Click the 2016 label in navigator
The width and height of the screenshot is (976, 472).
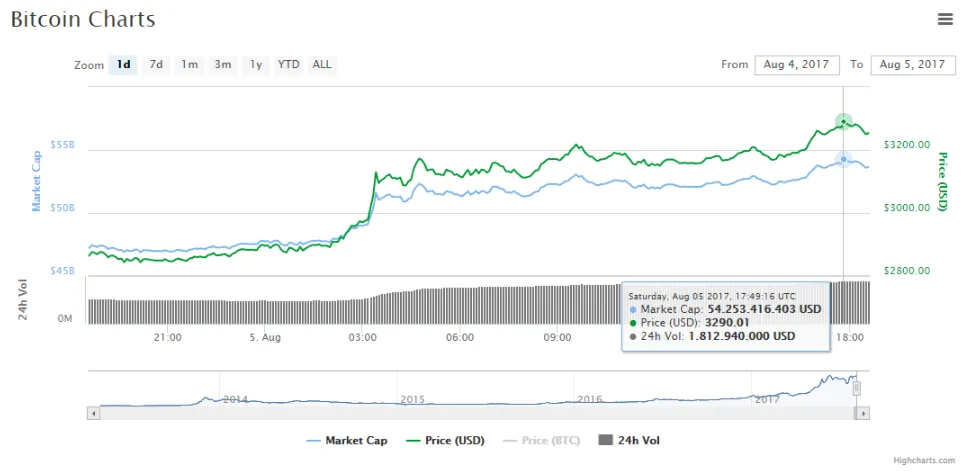(589, 399)
